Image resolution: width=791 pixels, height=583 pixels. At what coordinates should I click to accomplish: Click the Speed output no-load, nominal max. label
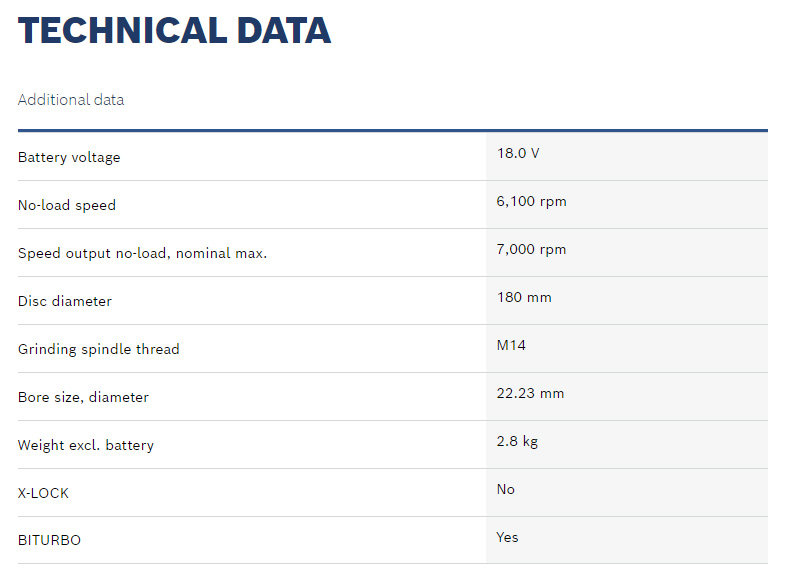142,253
